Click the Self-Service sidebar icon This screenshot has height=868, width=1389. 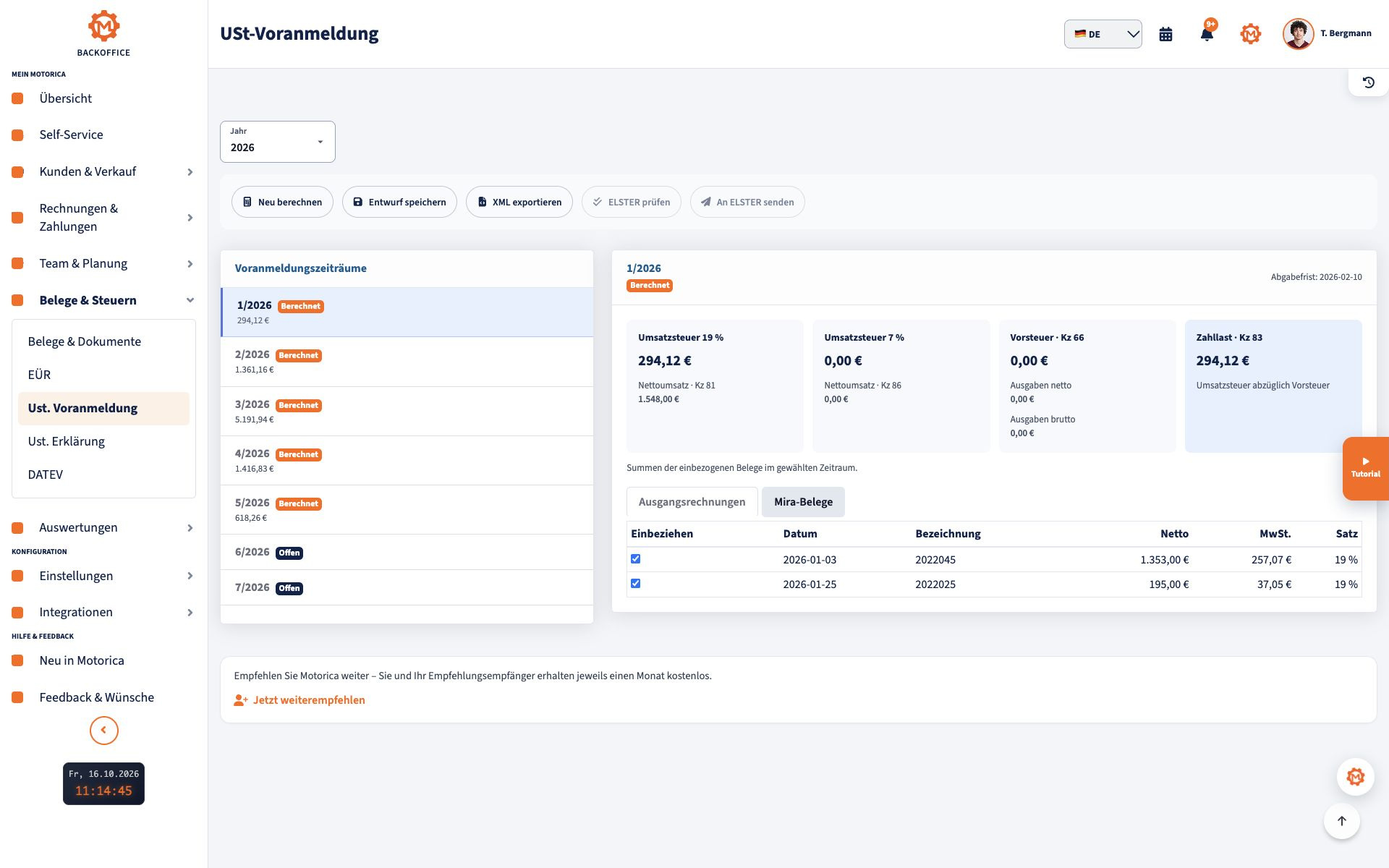[x=17, y=135]
